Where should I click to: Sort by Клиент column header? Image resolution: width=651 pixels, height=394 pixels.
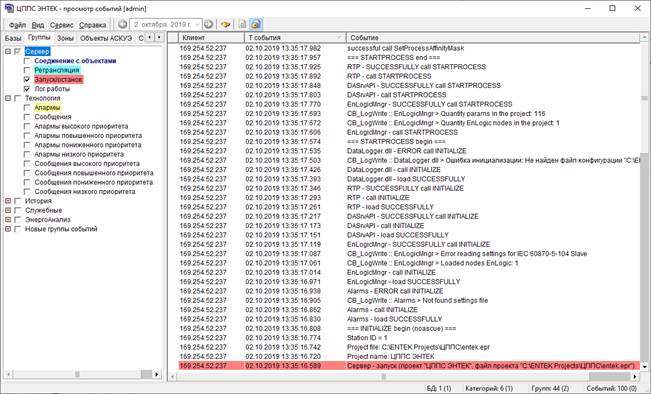[x=211, y=37]
